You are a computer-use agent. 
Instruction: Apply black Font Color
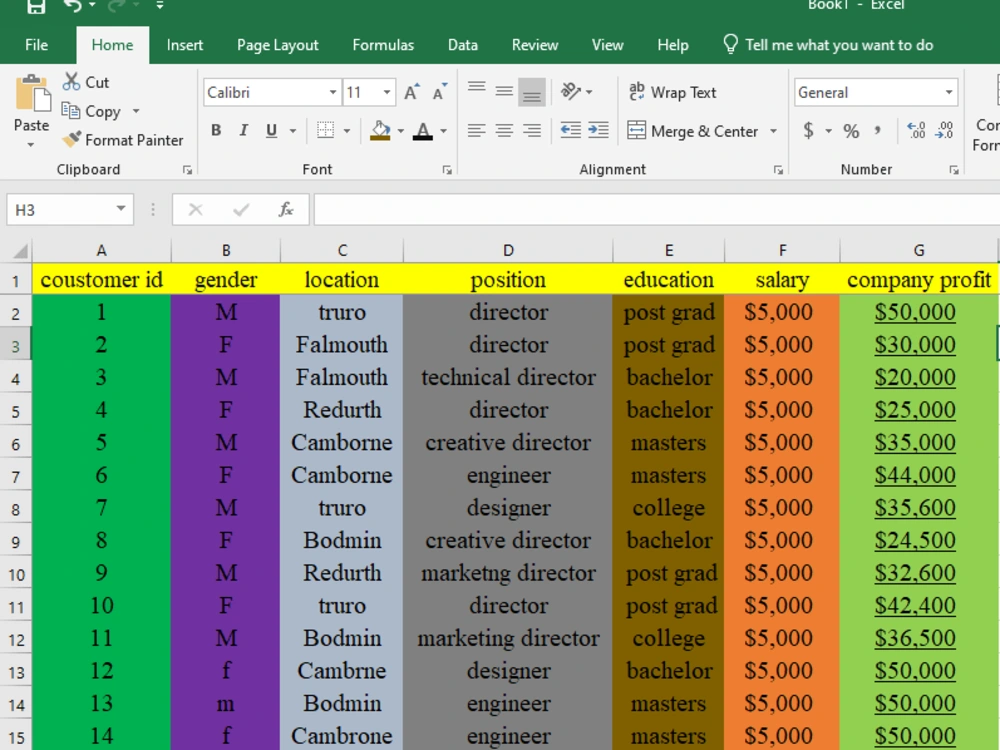click(x=422, y=131)
